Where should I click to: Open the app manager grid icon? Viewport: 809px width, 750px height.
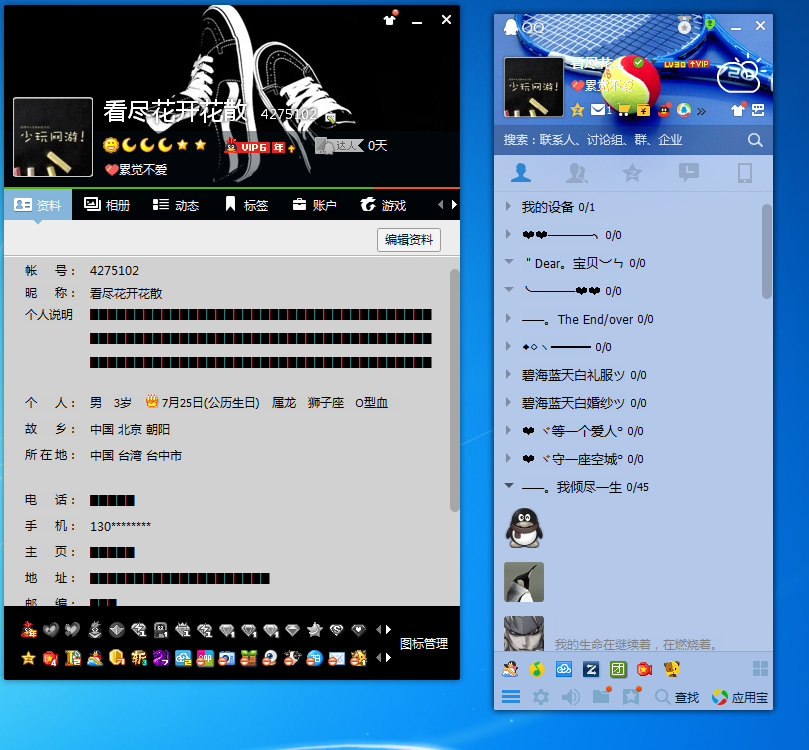coord(761,669)
